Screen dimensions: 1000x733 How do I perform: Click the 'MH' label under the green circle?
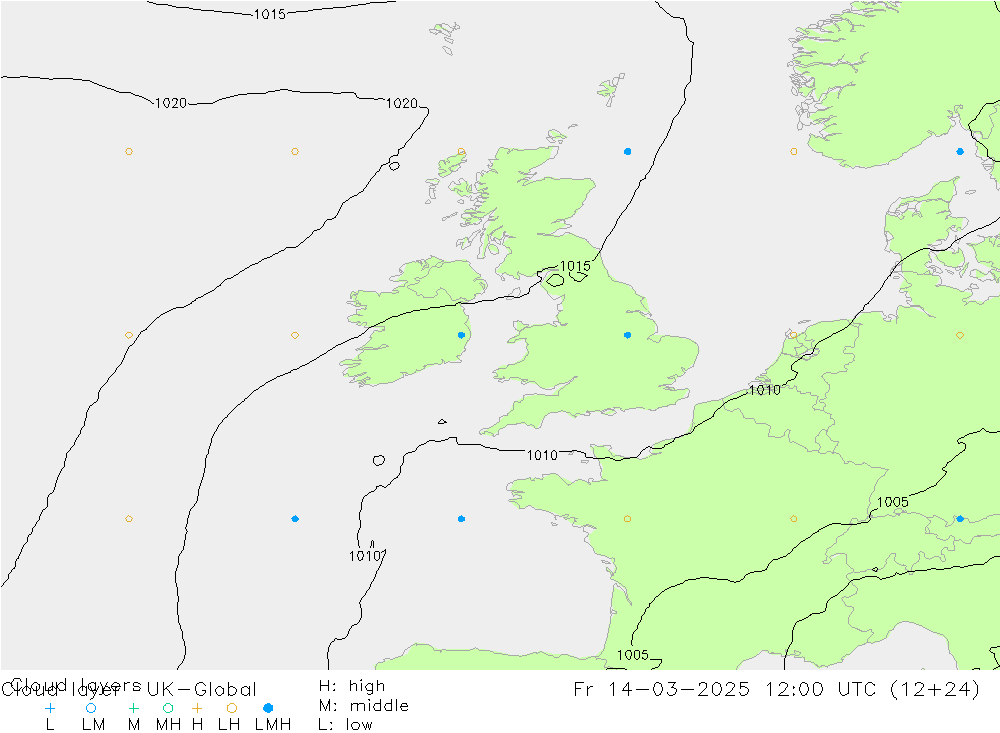(x=168, y=725)
